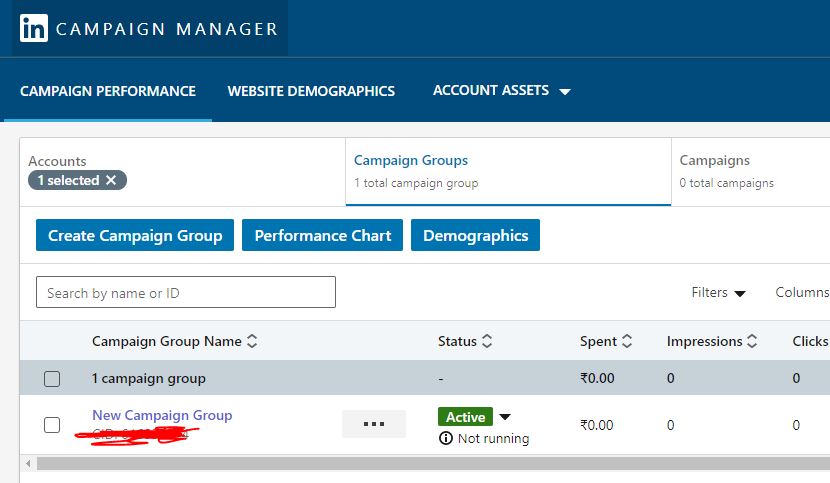The height and width of the screenshot is (483, 830).
Task: Sort the Impressions column
Action: (x=752, y=341)
